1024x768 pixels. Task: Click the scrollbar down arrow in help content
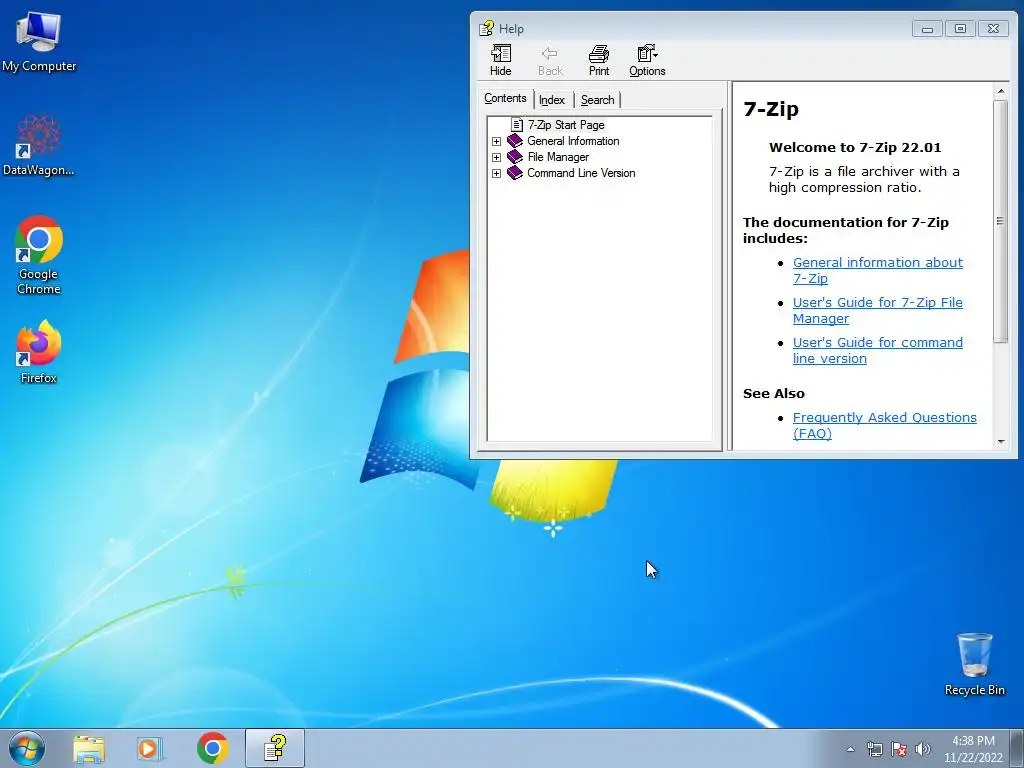pyautogui.click(x=1000, y=442)
